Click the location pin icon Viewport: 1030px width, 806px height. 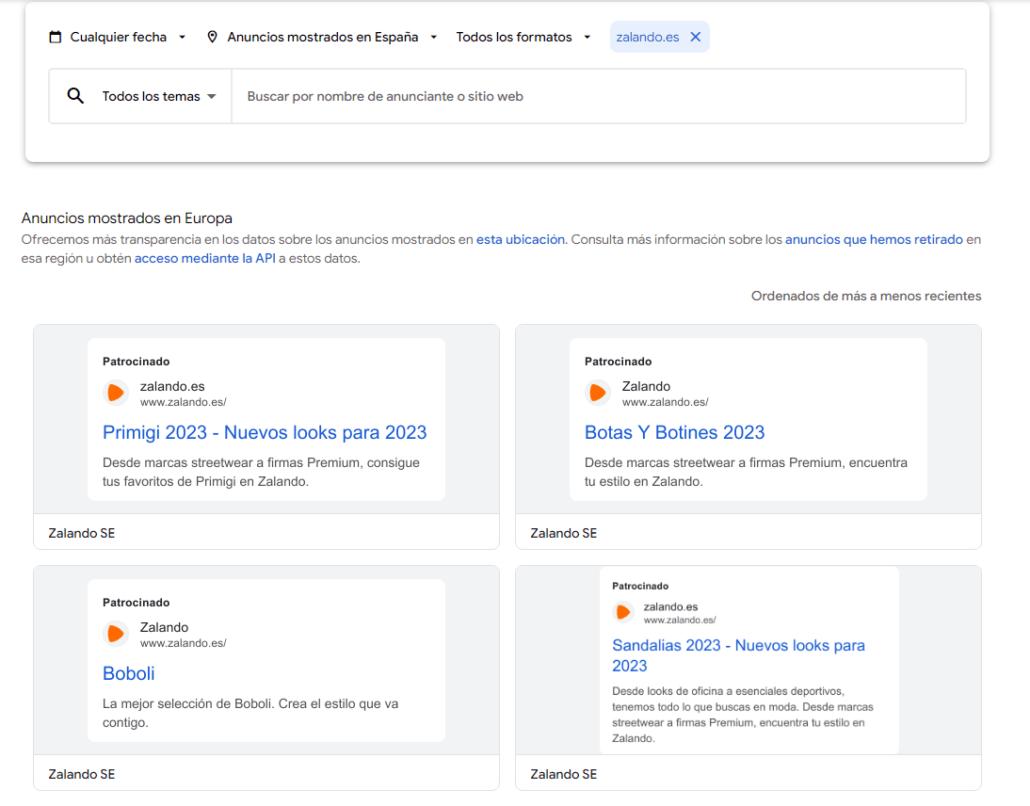(212, 37)
